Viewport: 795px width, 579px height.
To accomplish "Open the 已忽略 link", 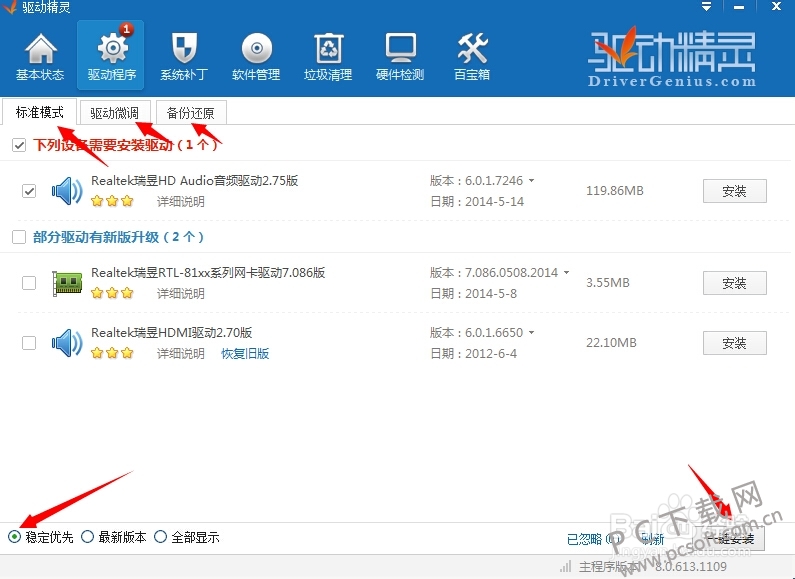I will pyautogui.click(x=594, y=539).
